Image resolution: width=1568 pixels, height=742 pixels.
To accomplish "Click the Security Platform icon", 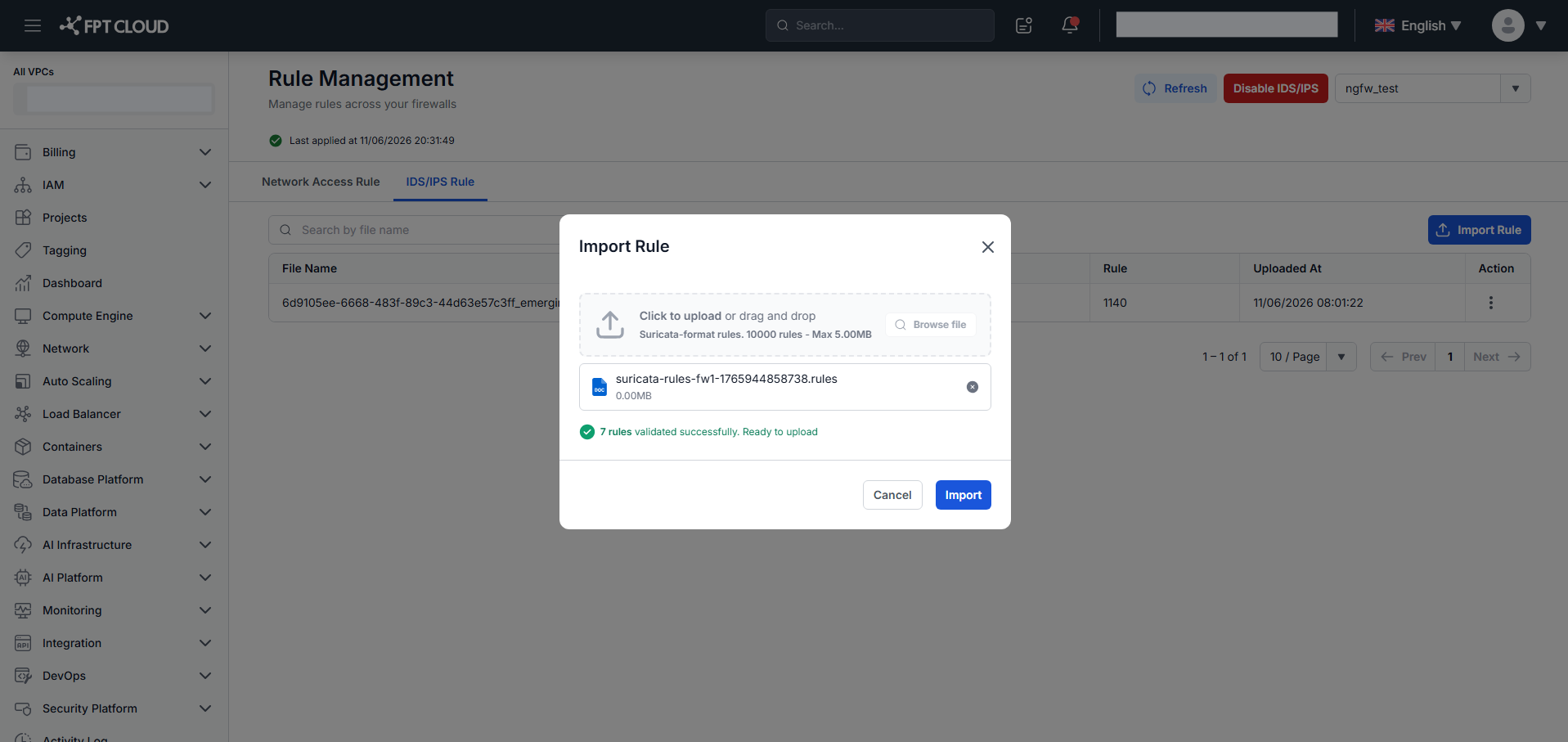I will pos(23,708).
